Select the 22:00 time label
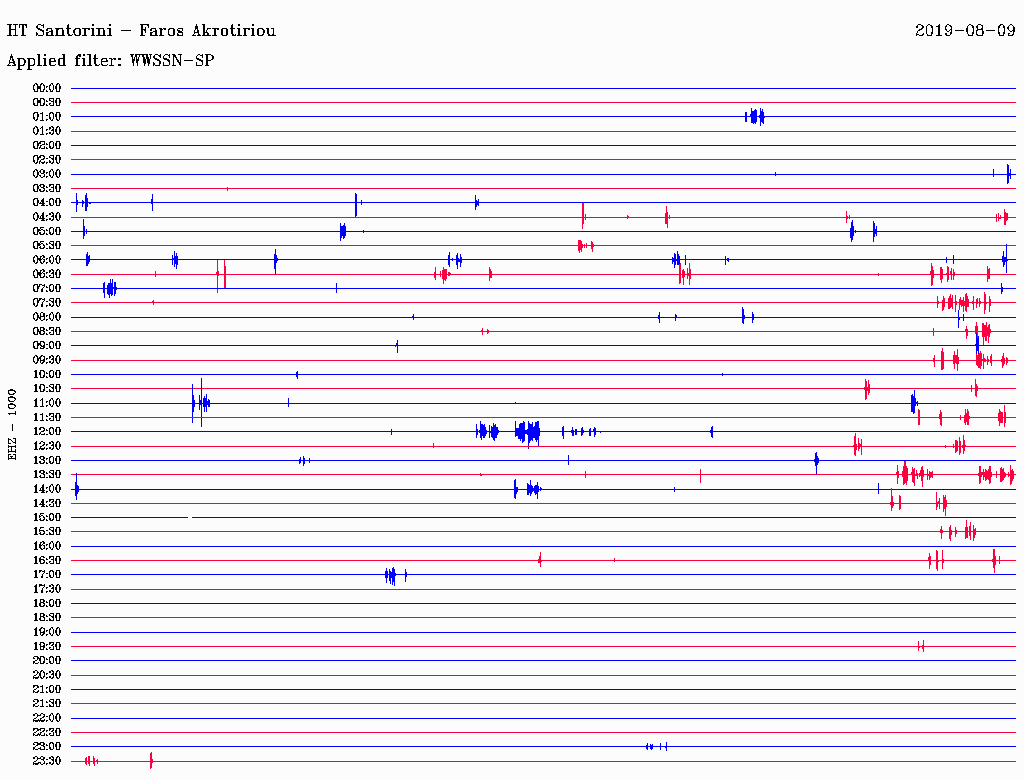Viewport: 1024px width, 780px height. [47, 718]
